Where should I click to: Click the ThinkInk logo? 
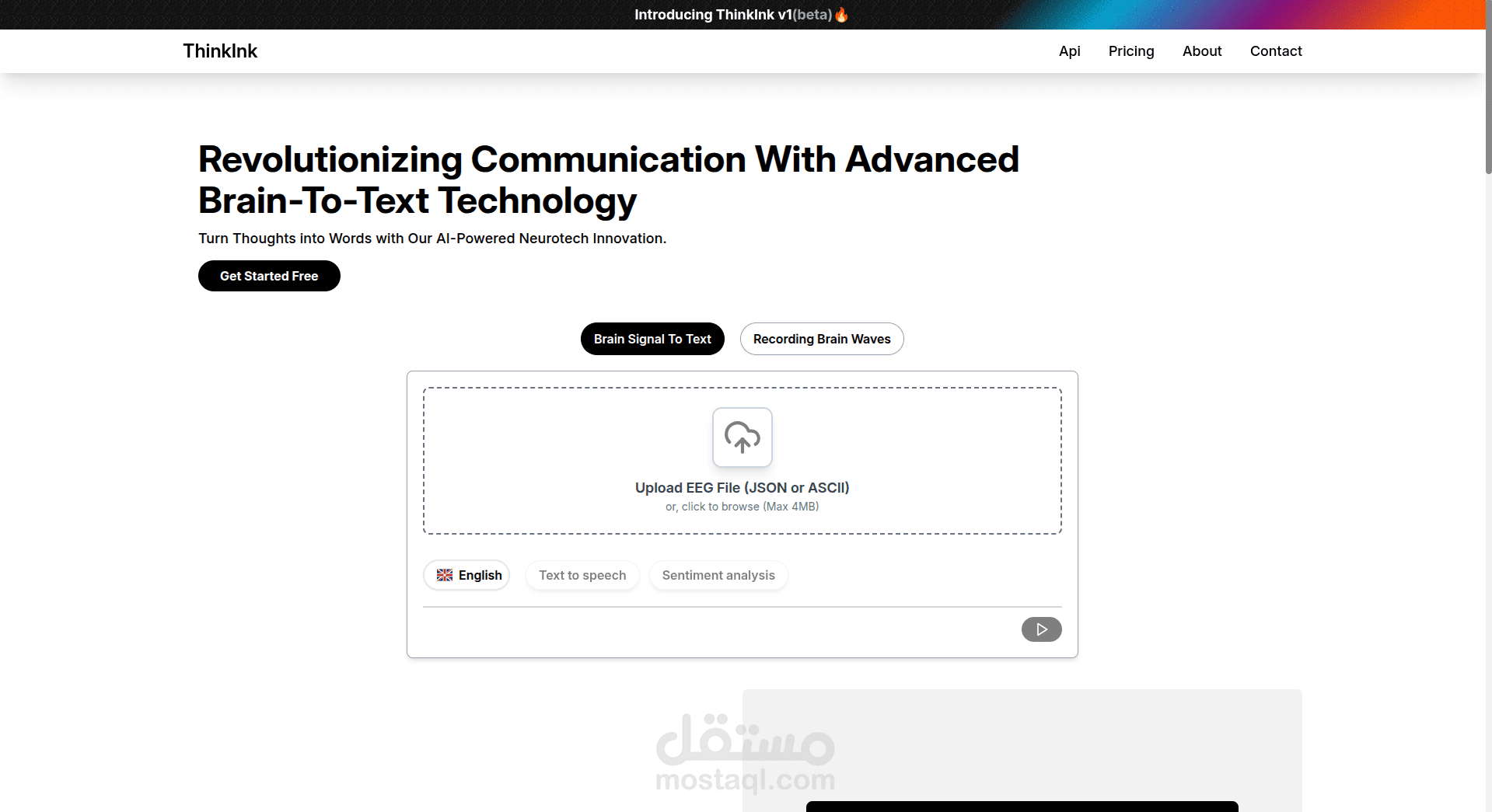(220, 51)
